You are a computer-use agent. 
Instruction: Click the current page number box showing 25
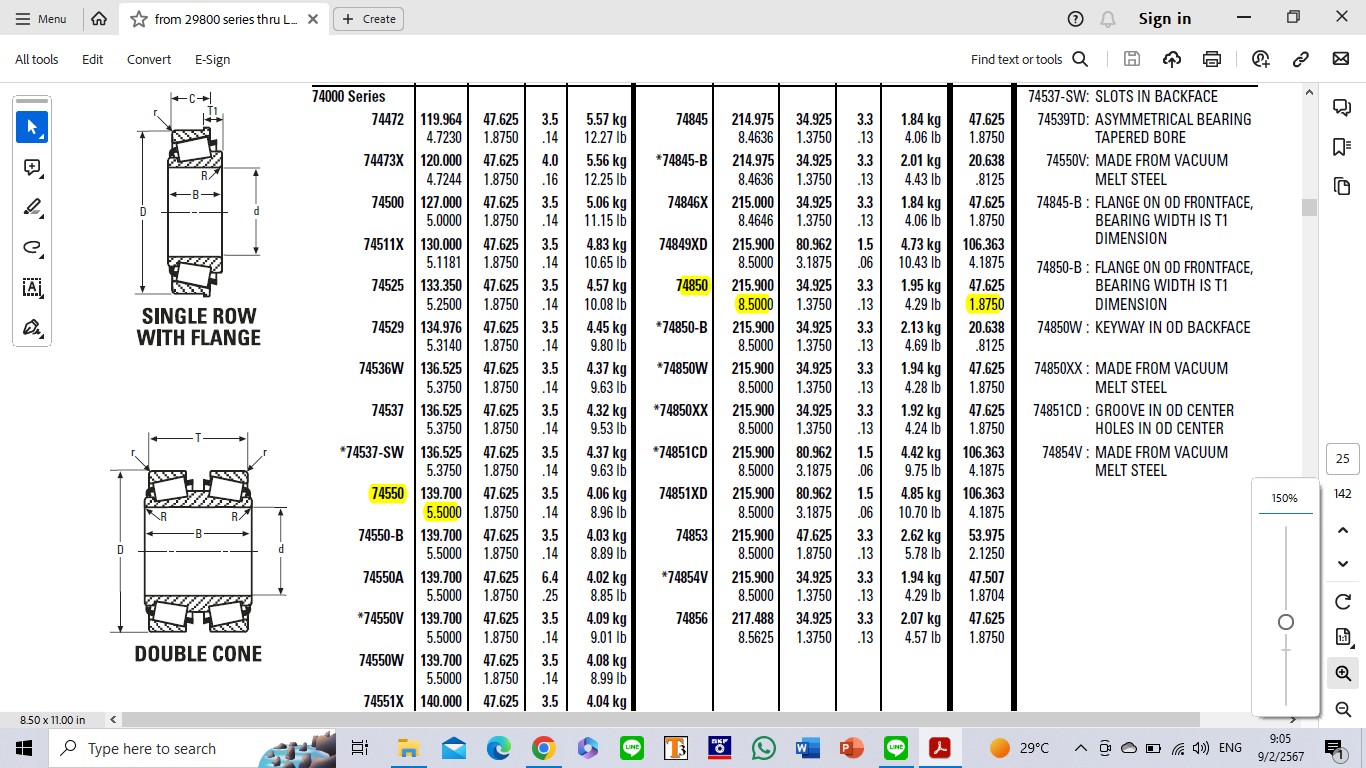coord(1342,459)
